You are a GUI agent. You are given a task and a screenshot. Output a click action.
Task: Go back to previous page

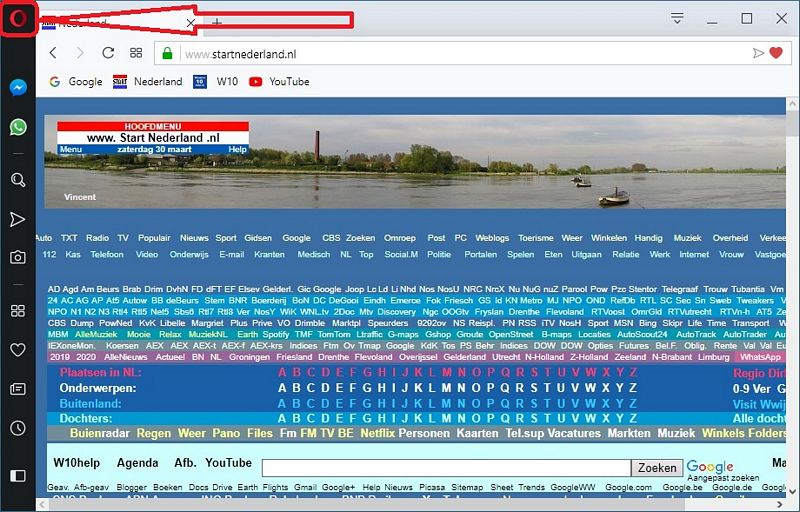53,53
